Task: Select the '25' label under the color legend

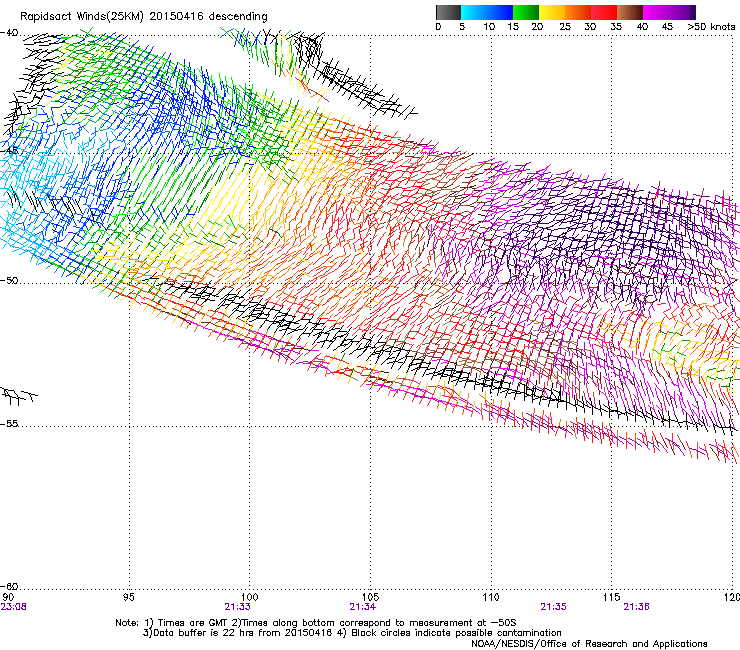Action: pyautogui.click(x=565, y=27)
